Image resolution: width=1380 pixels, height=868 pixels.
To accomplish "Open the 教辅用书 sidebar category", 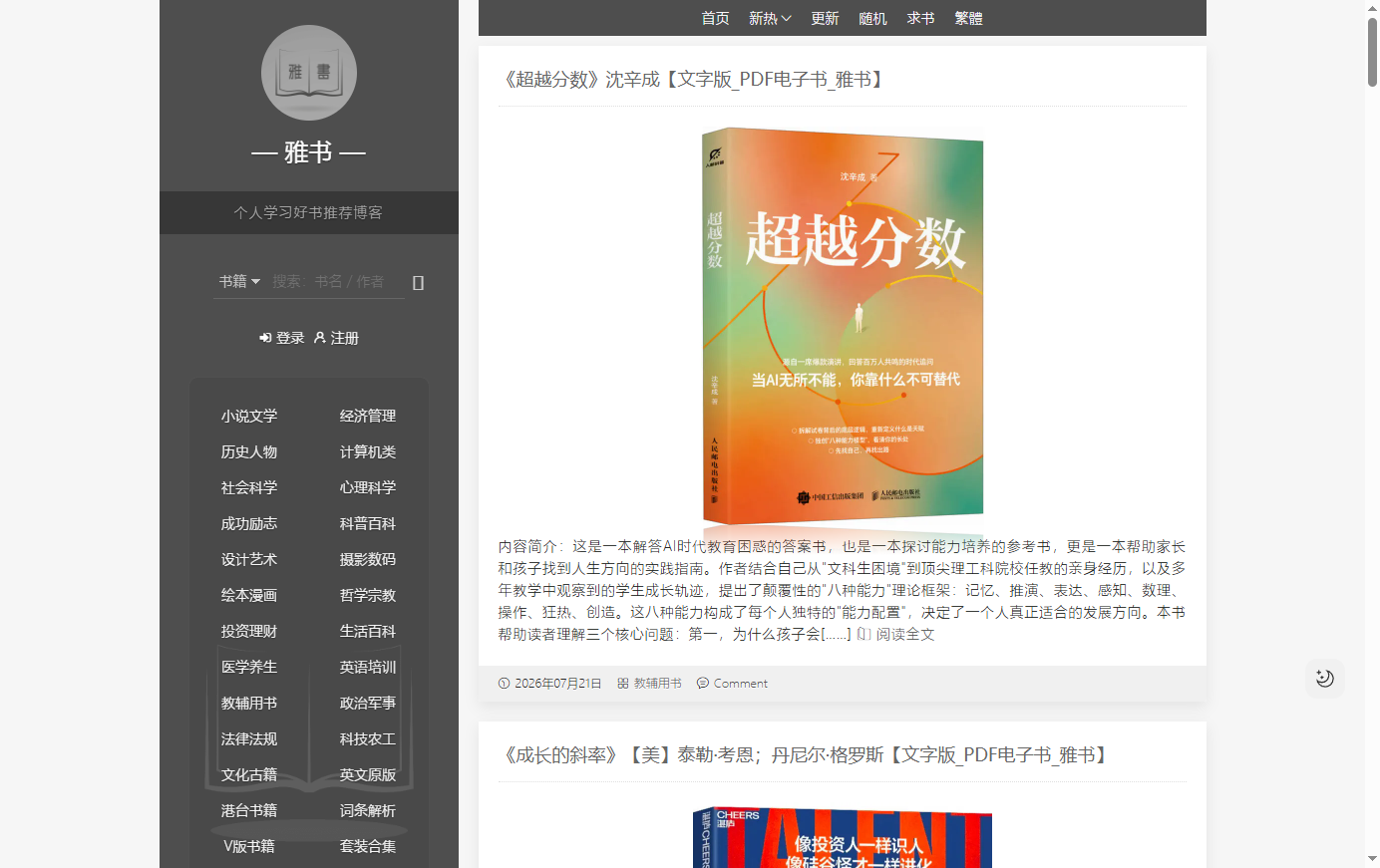I will coord(249,703).
